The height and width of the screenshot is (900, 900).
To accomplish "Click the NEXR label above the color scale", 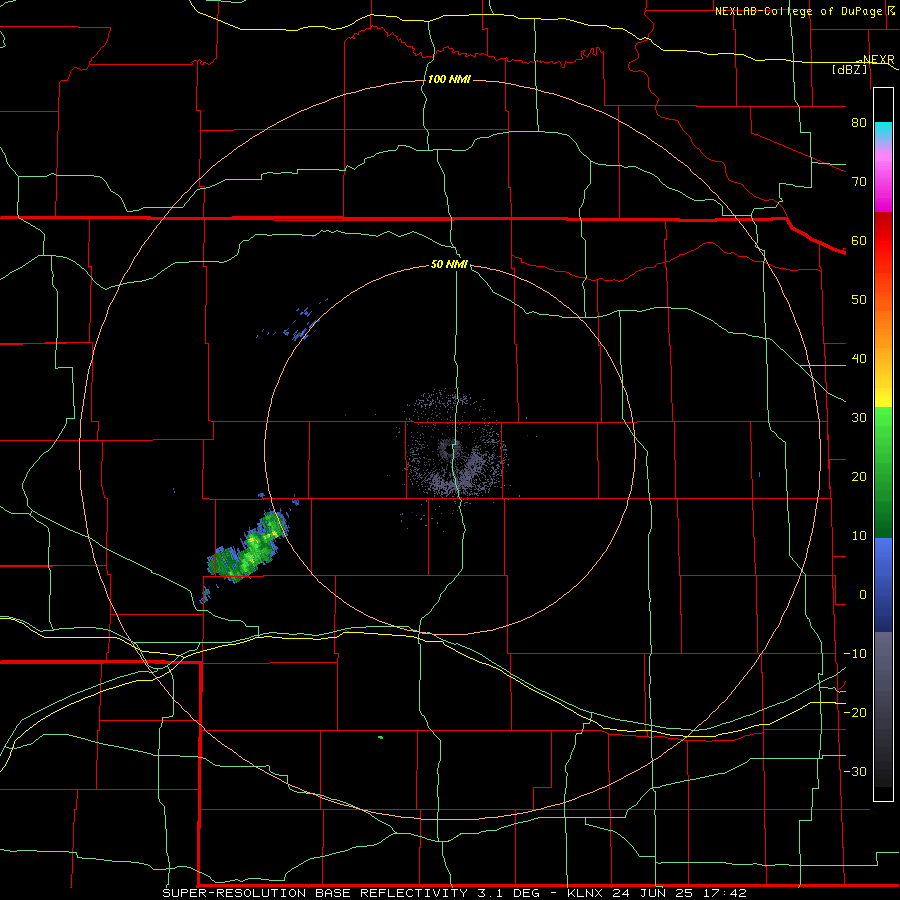I will [x=878, y=60].
